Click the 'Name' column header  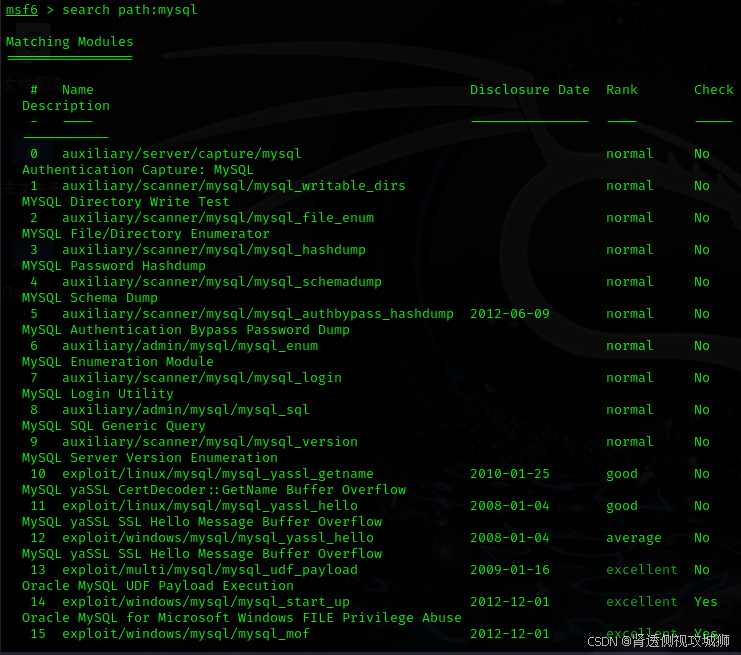coord(78,90)
